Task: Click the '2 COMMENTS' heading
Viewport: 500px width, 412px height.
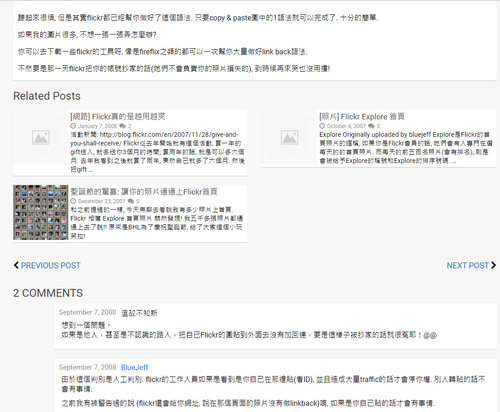Action: [48, 293]
